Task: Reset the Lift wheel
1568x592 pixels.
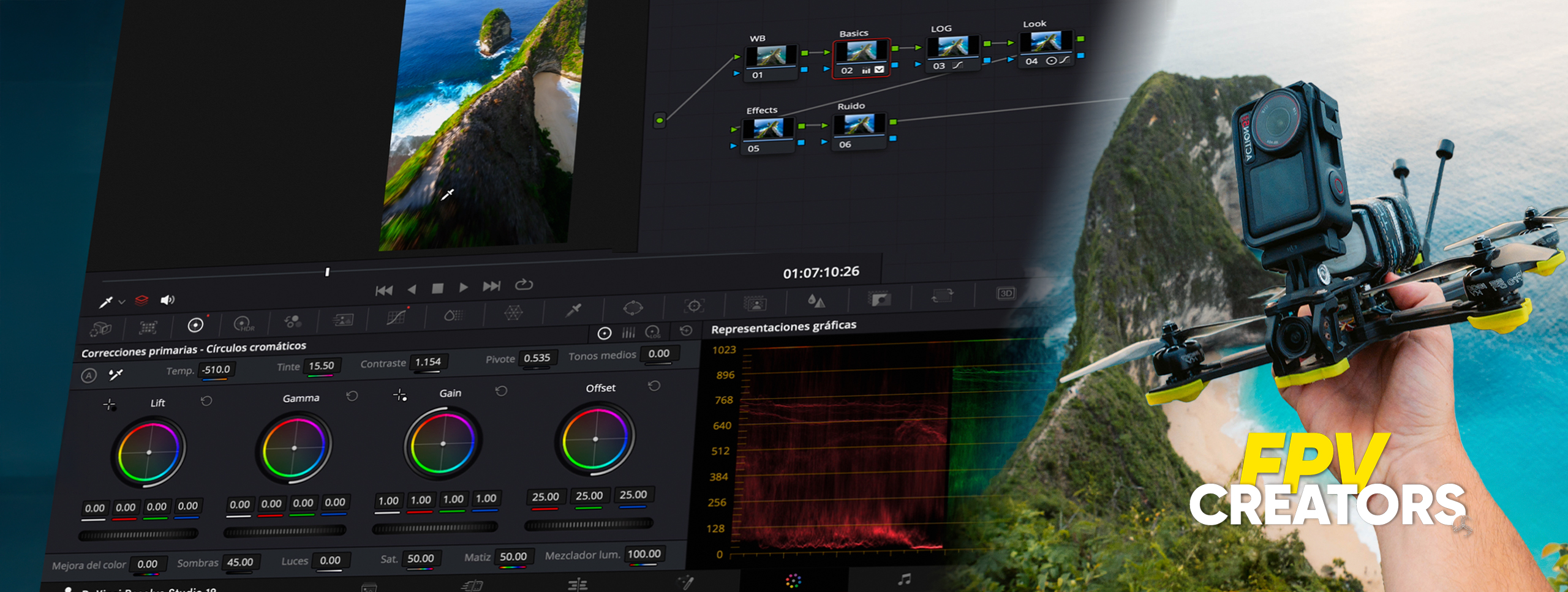Action: (x=206, y=400)
